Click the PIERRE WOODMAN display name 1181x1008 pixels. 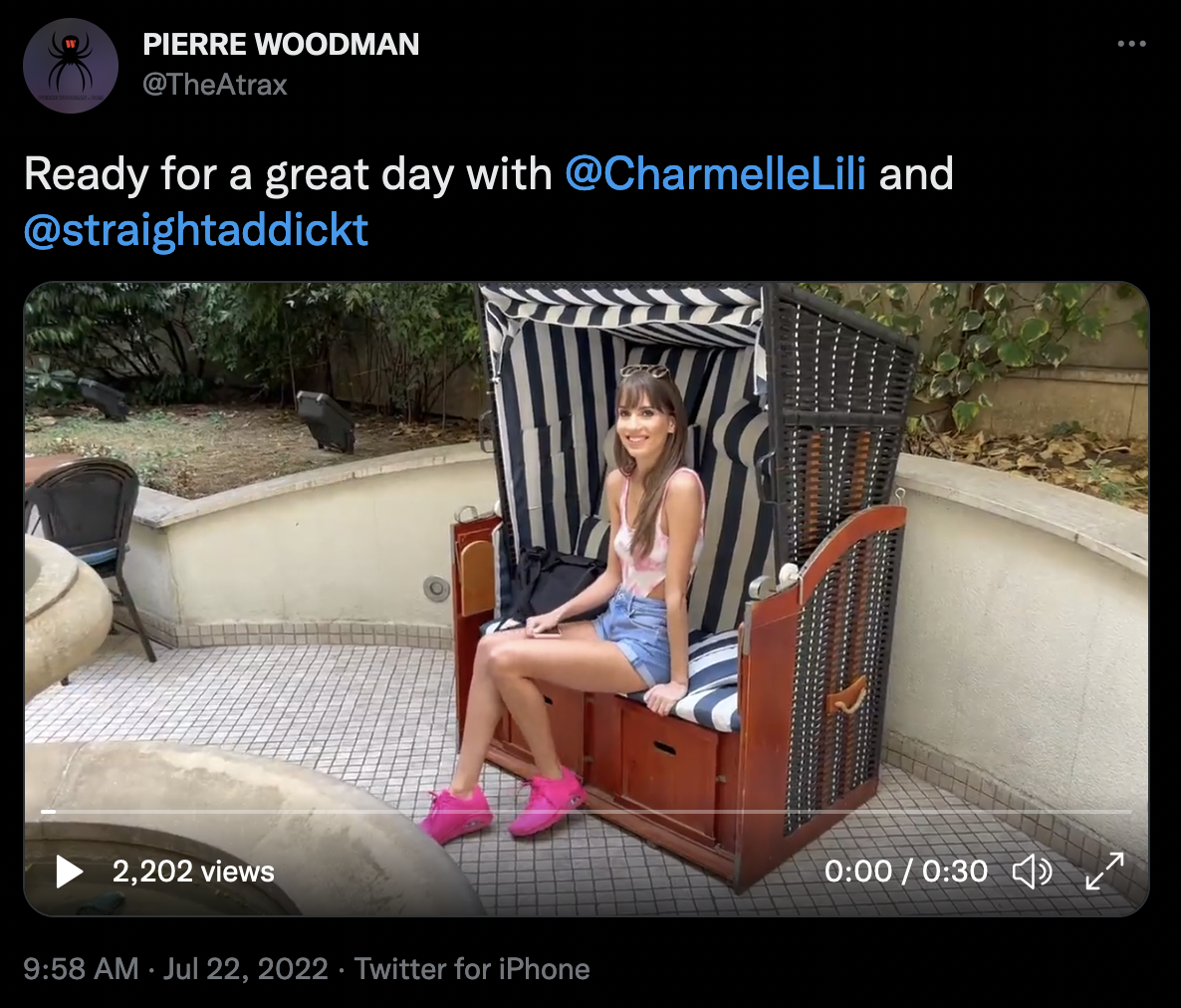coord(281,45)
